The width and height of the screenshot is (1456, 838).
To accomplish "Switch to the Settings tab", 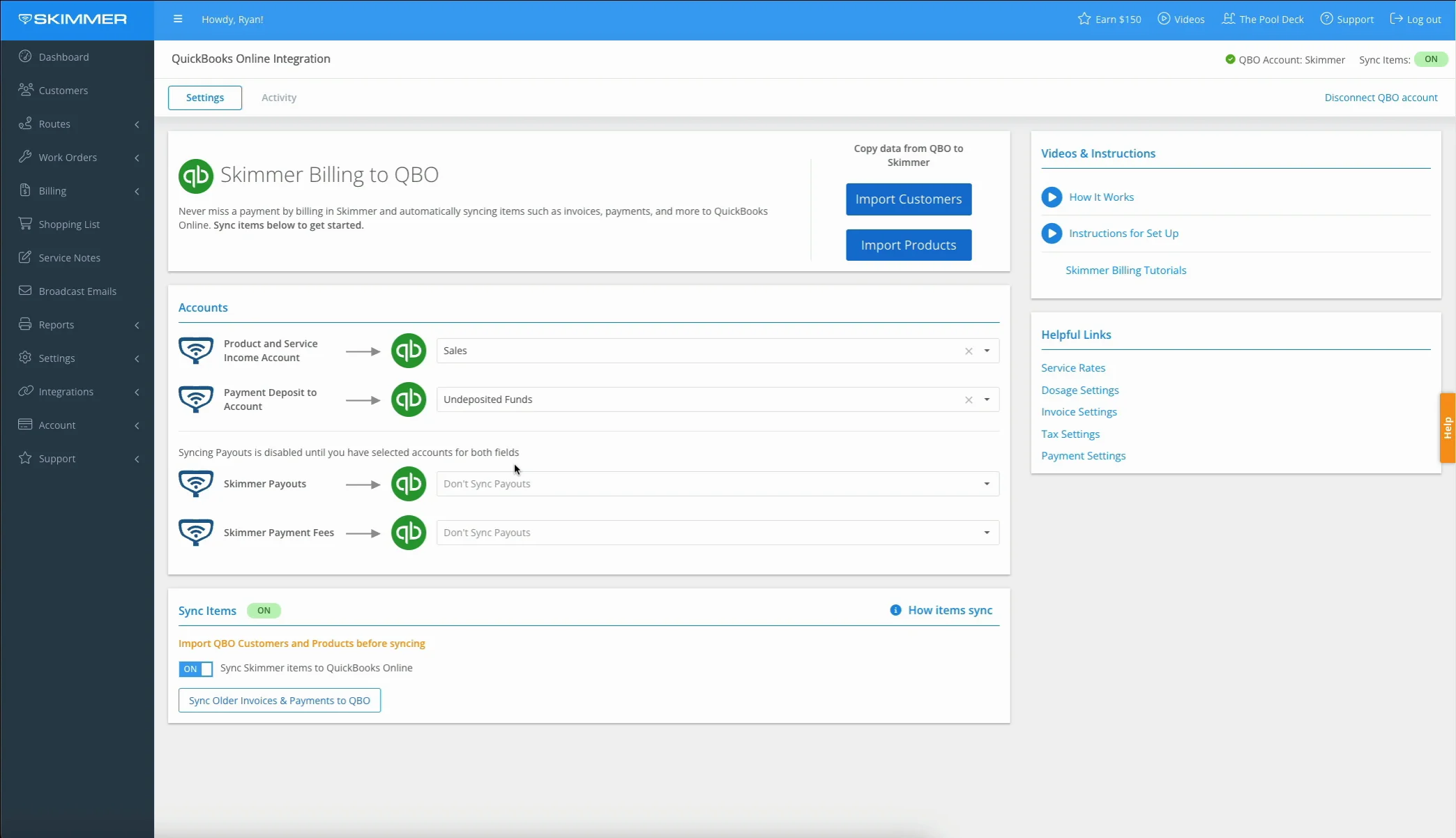I will click(x=205, y=98).
